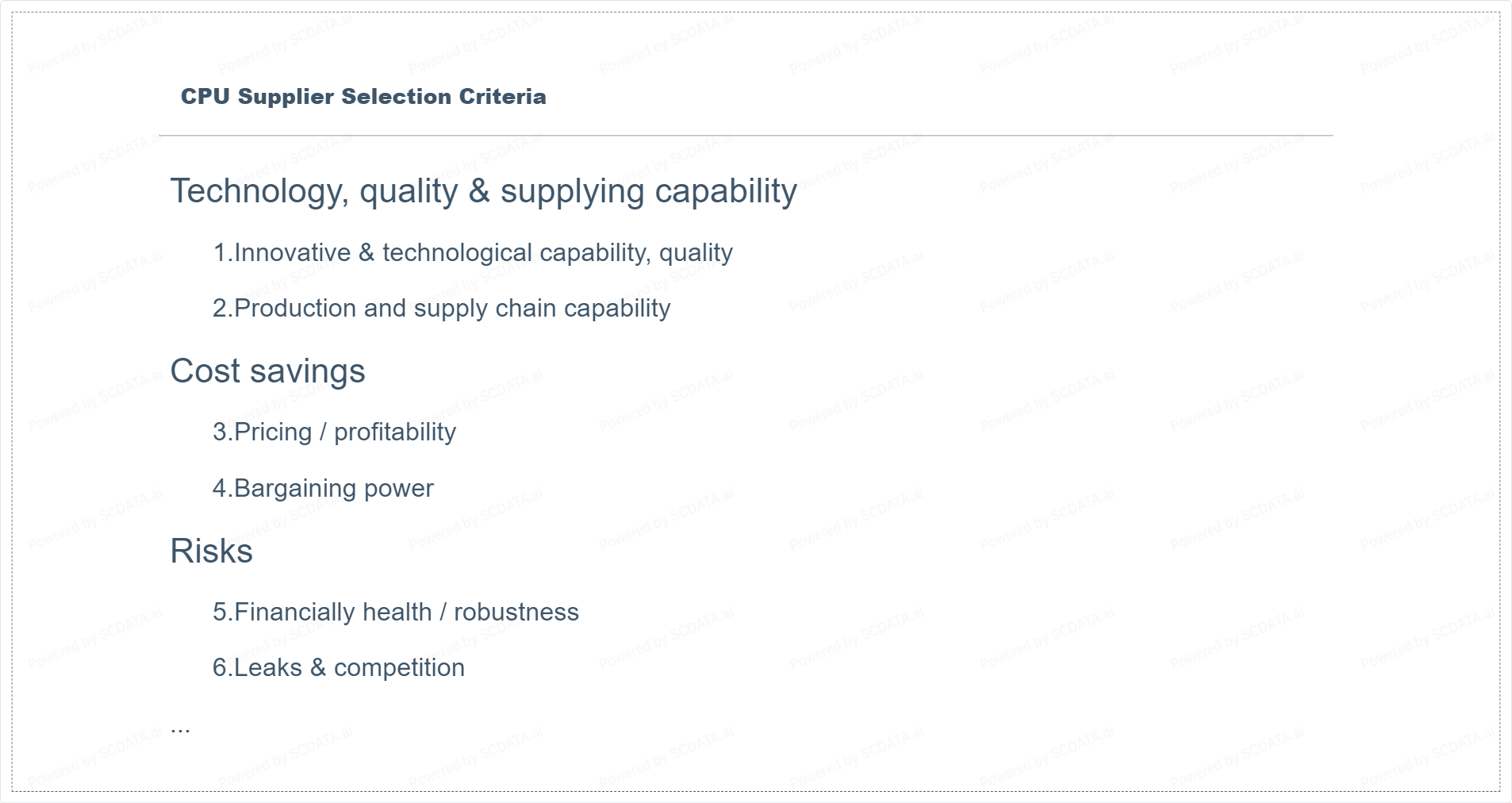The image size is (1512, 803).
Task: Select the 'Technology, quality & supplying capability' heading
Action: 483,191
